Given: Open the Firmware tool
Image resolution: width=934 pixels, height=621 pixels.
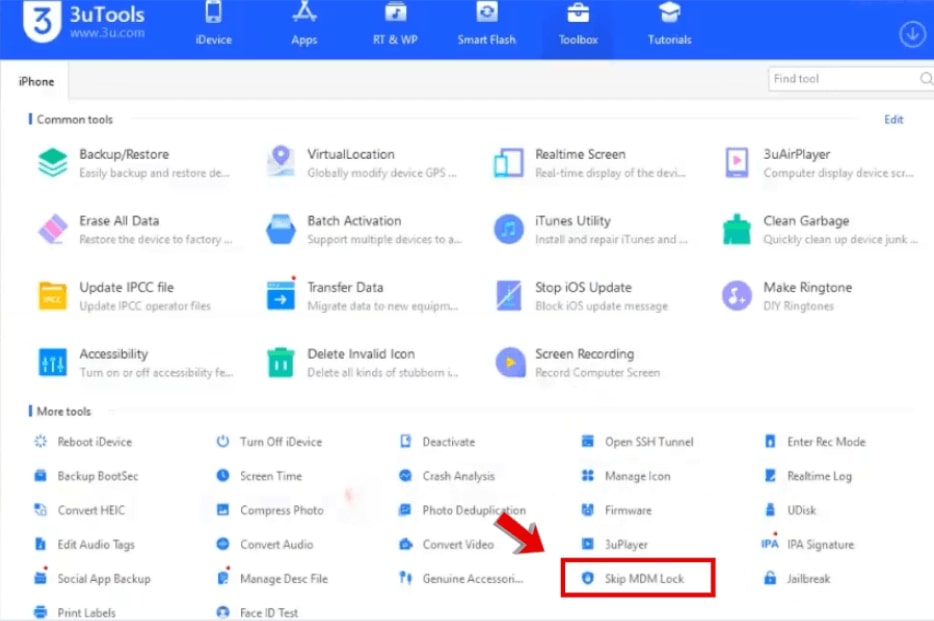Looking at the screenshot, I should tap(616, 510).
